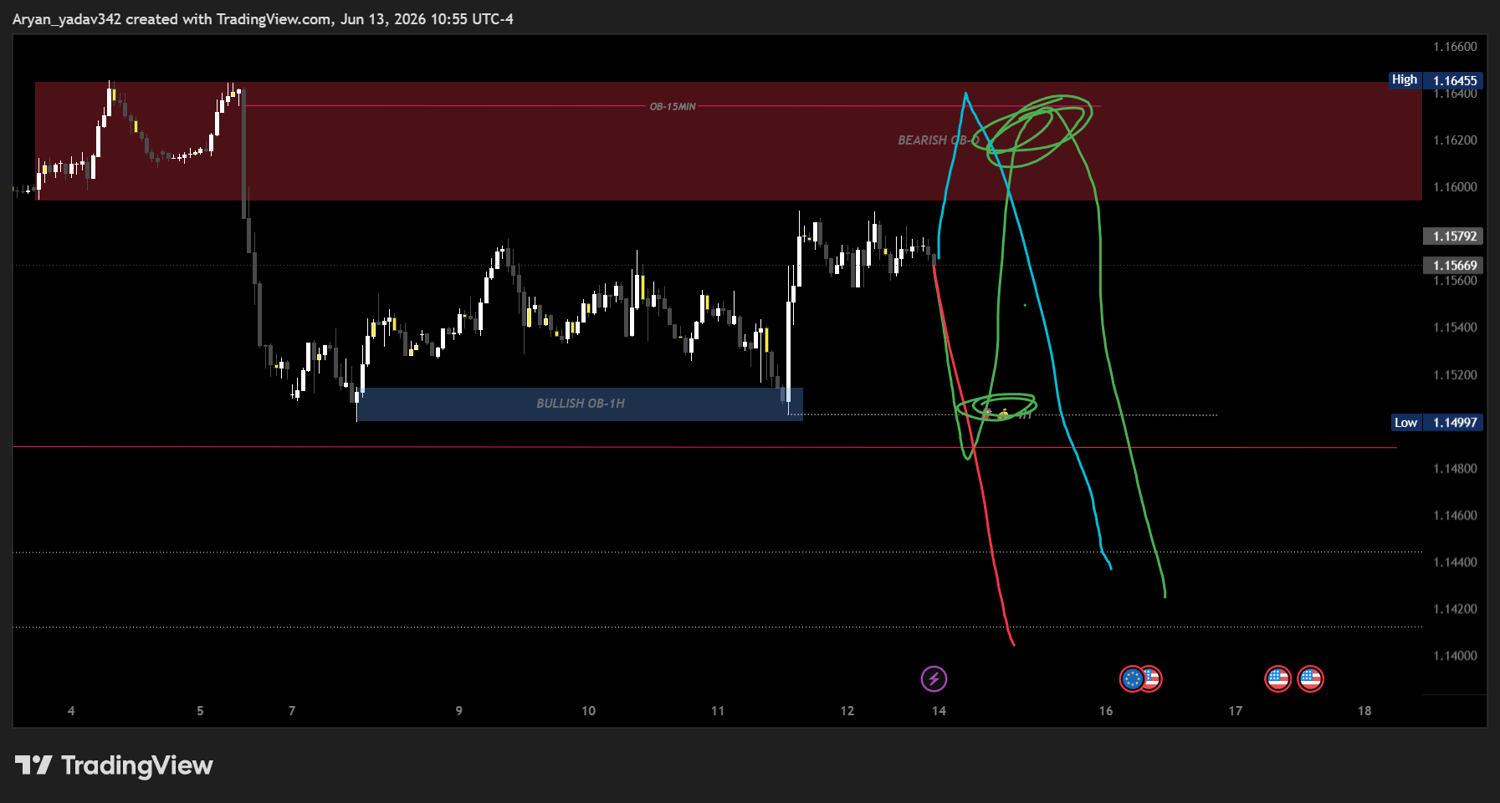The height and width of the screenshot is (803, 1500).
Task: Click the High price tag label
Action: pyautogui.click(x=1404, y=79)
